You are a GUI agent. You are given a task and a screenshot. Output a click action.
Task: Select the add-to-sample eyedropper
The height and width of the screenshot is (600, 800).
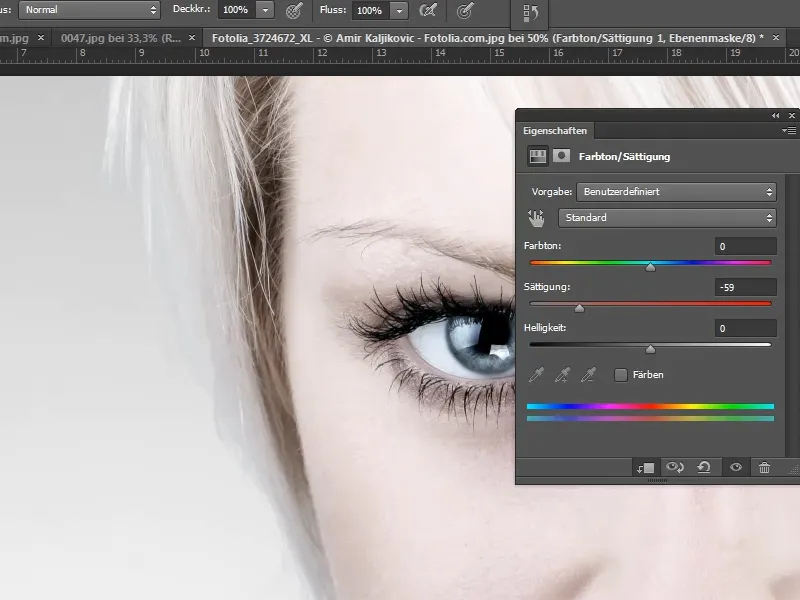[x=563, y=375]
